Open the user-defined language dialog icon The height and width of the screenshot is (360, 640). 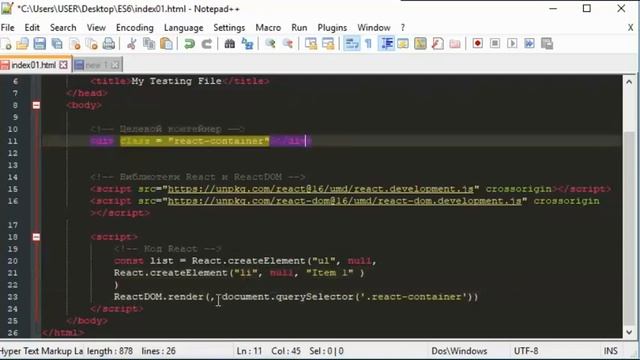(x=403, y=44)
